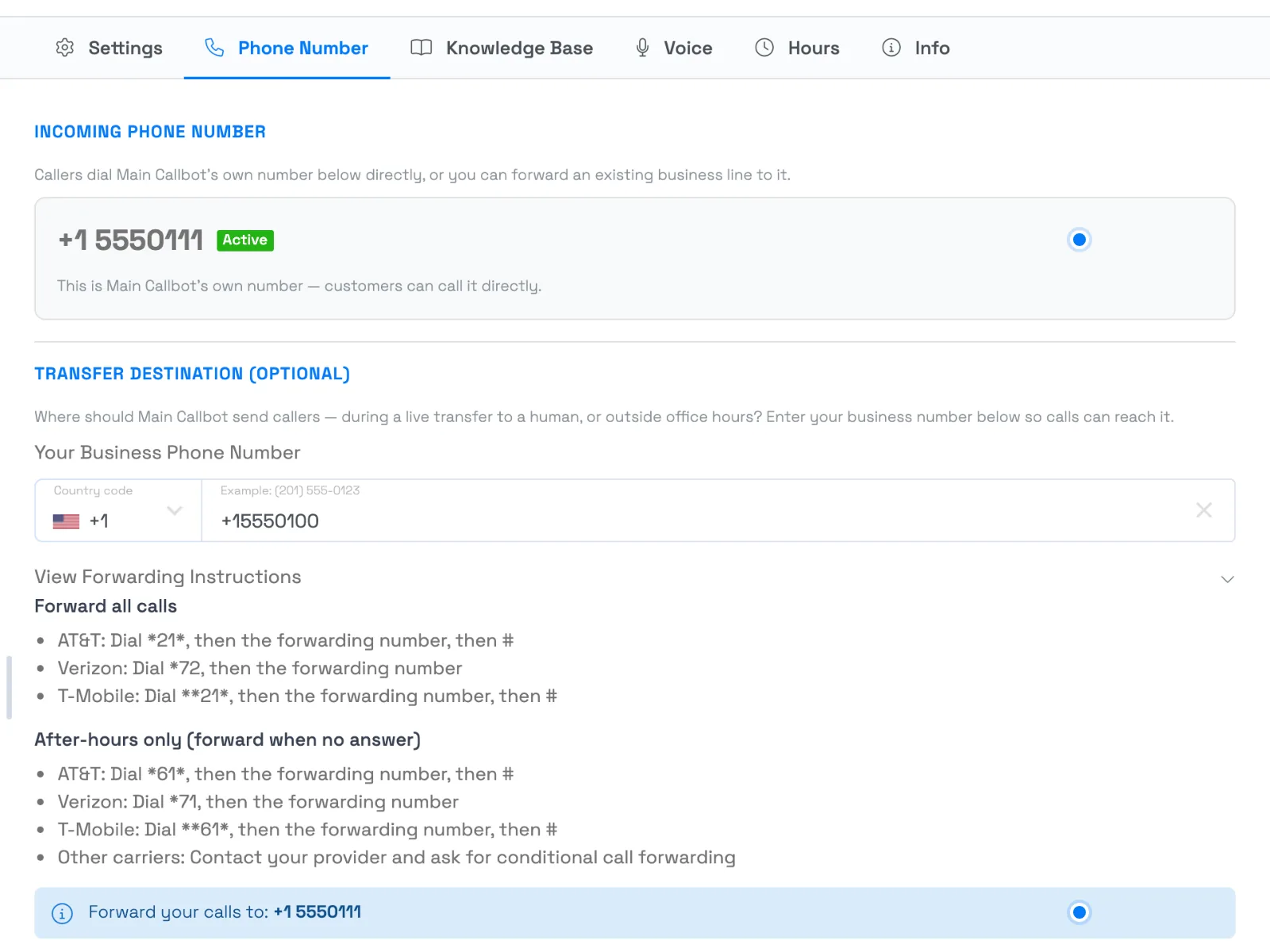Viewport: 1270px width, 952px height.
Task: Click the circled-i Info tab icon
Action: click(891, 48)
